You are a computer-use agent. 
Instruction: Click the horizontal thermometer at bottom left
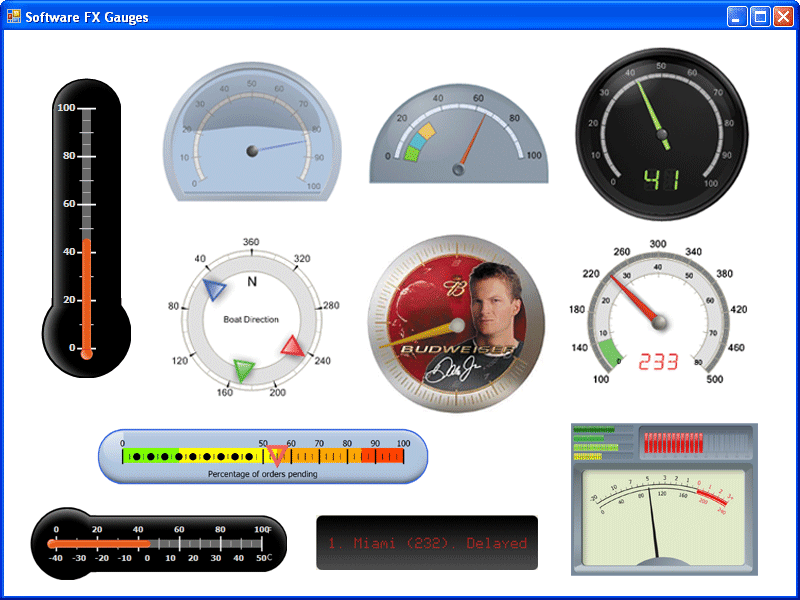(155, 540)
